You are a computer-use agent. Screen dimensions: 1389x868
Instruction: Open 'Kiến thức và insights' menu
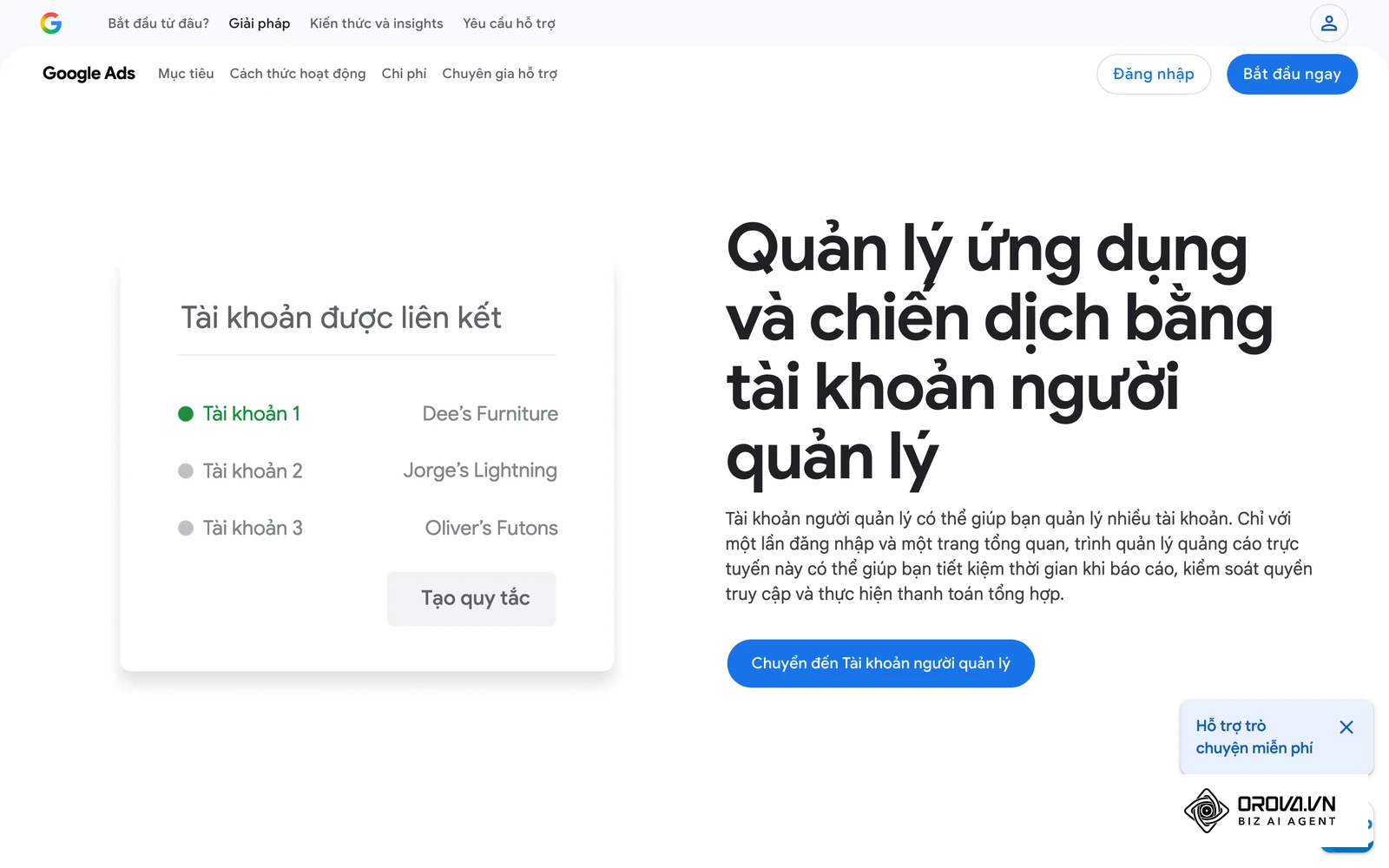(377, 23)
